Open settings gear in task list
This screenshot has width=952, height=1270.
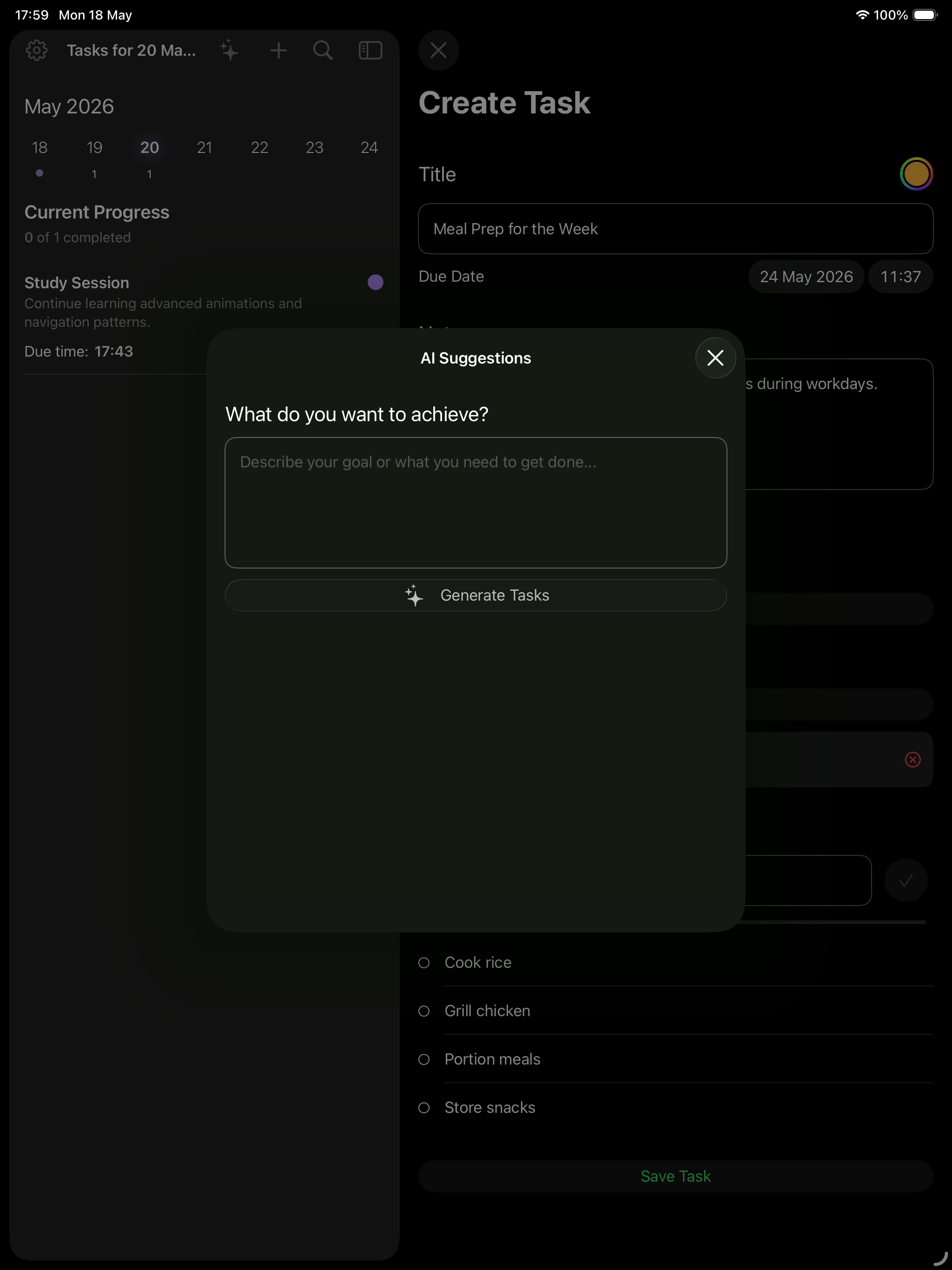coord(37,51)
